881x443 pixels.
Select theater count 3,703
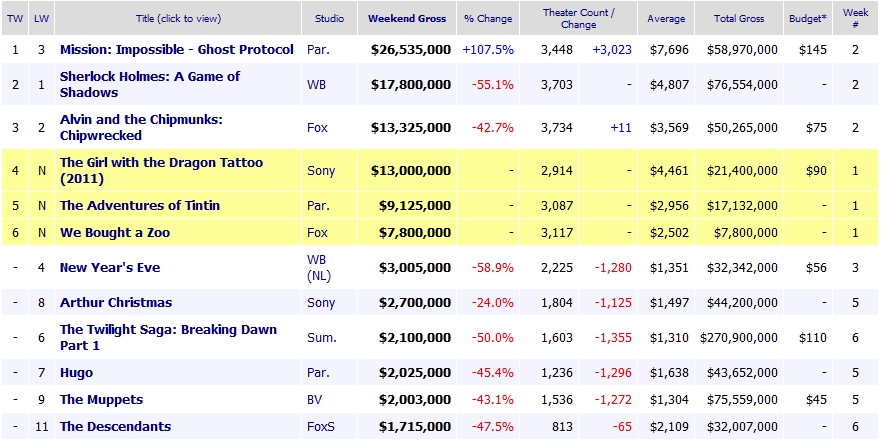557,84
